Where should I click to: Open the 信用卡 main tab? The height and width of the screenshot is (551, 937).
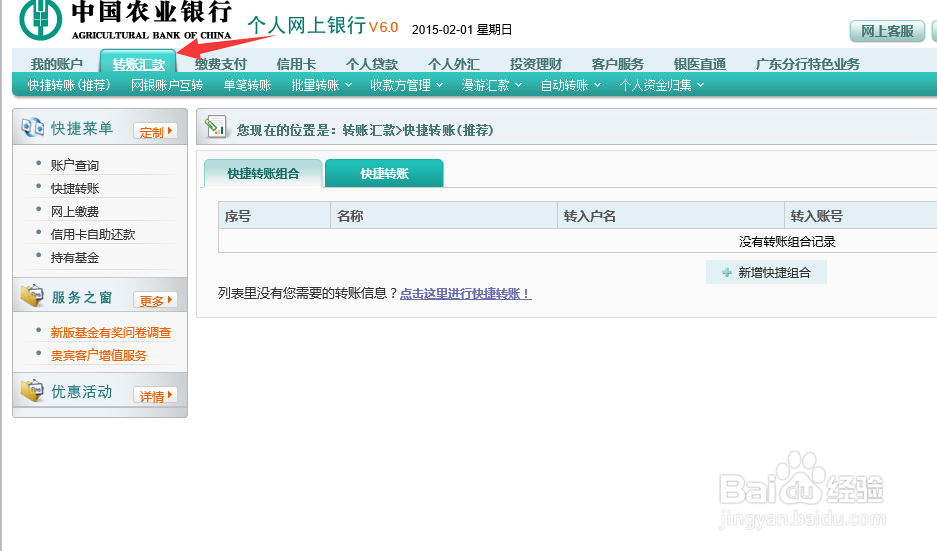(x=296, y=64)
